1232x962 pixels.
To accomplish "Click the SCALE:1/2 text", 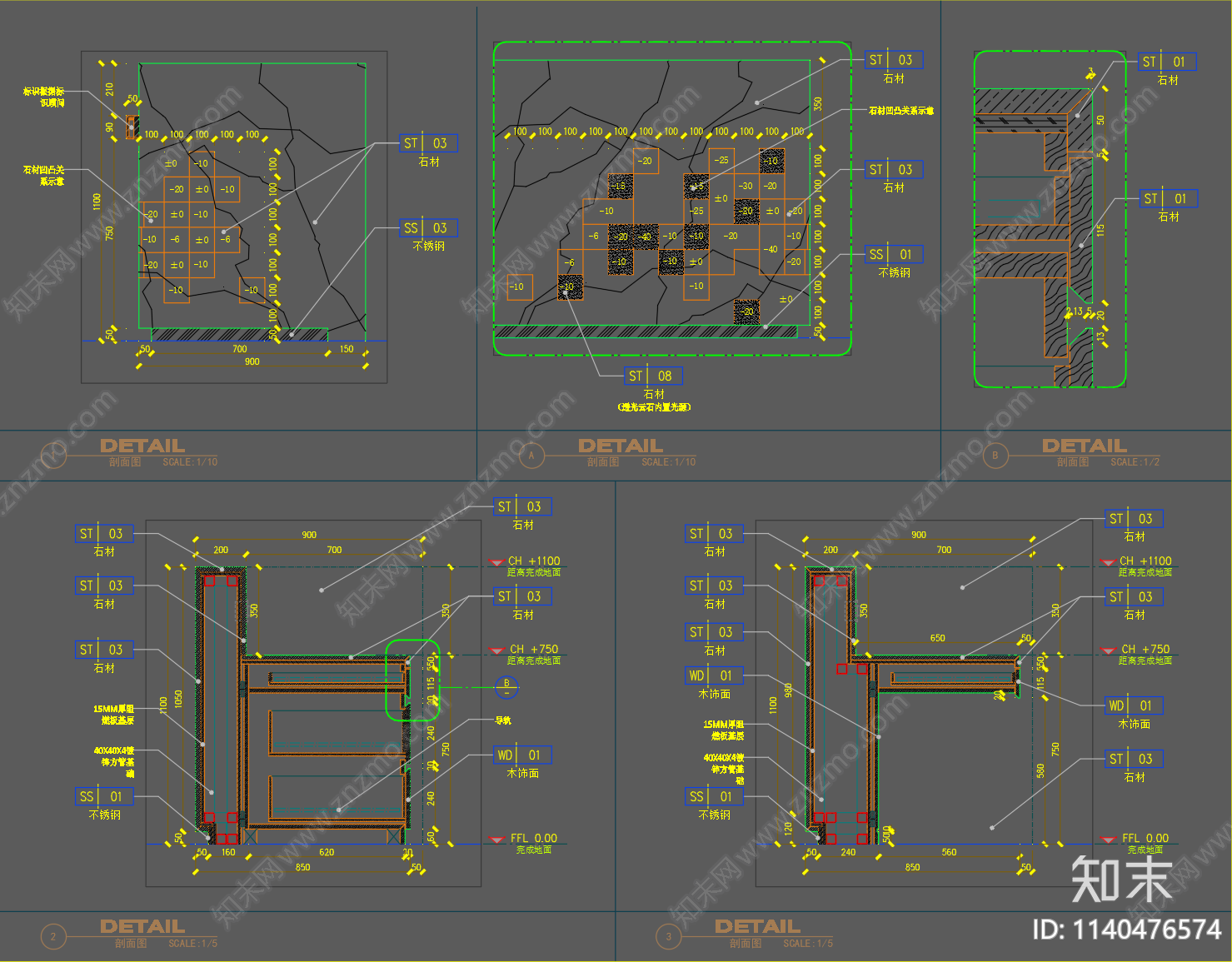I will [1135, 461].
